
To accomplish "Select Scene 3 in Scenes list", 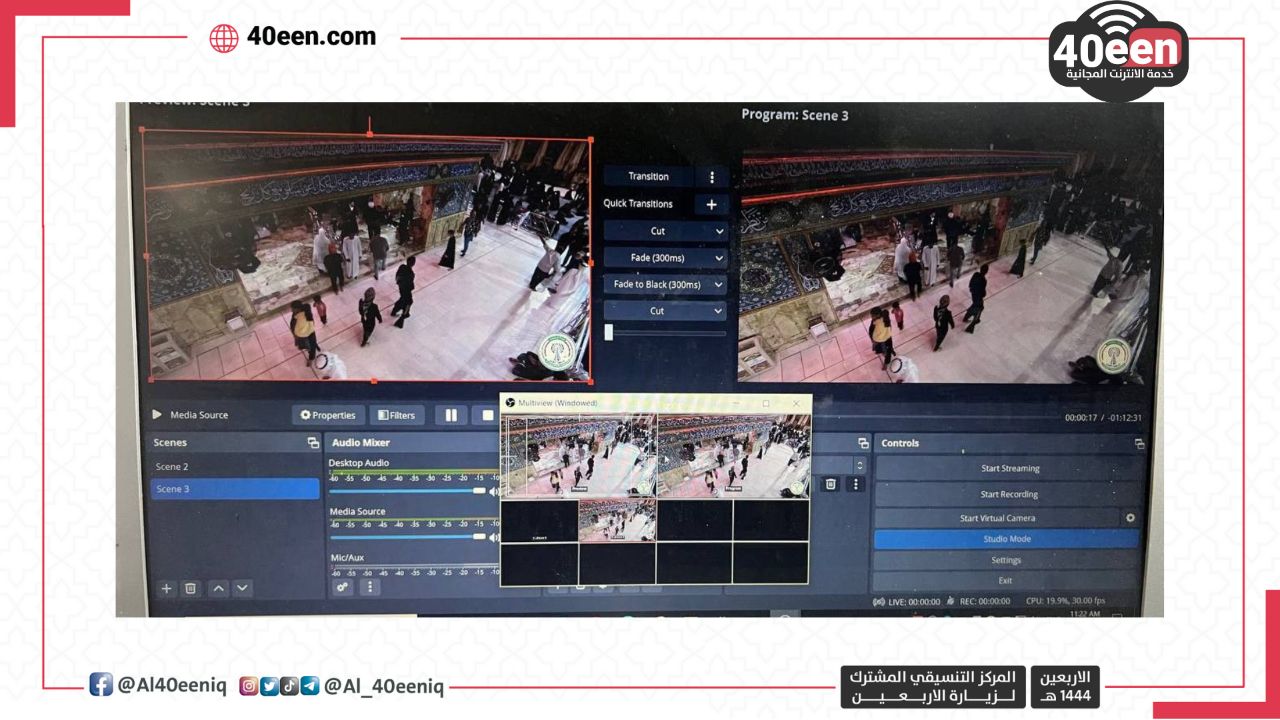I will point(235,489).
